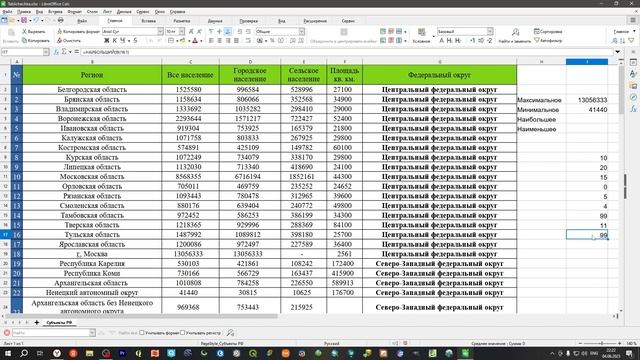Open the Arial Cyr font name dropdown
The width and height of the screenshot is (640, 360).
coord(160,31)
